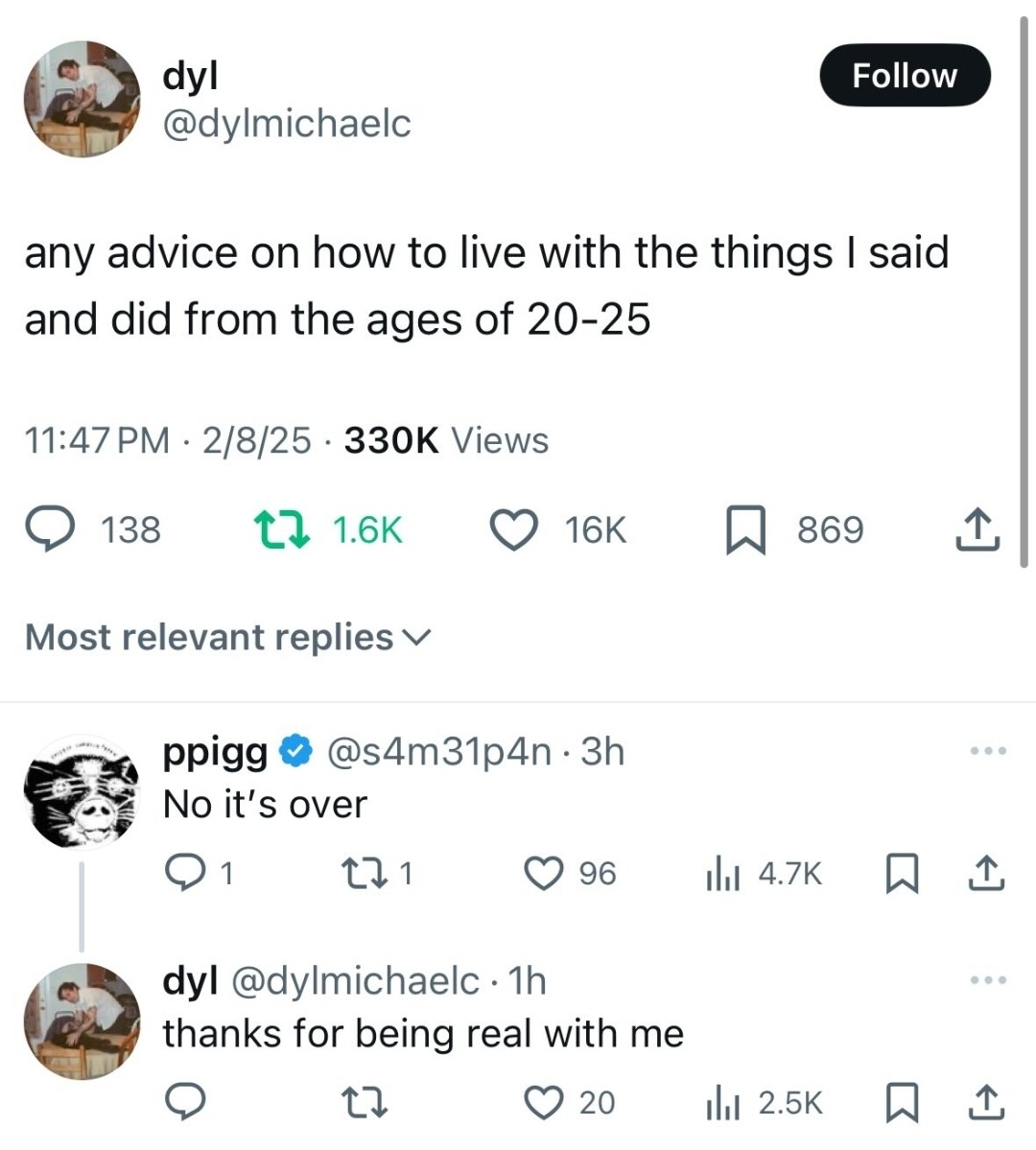The height and width of the screenshot is (1150, 1036).
Task: Open dyl's avatar at top of post
Action: [x=82, y=98]
